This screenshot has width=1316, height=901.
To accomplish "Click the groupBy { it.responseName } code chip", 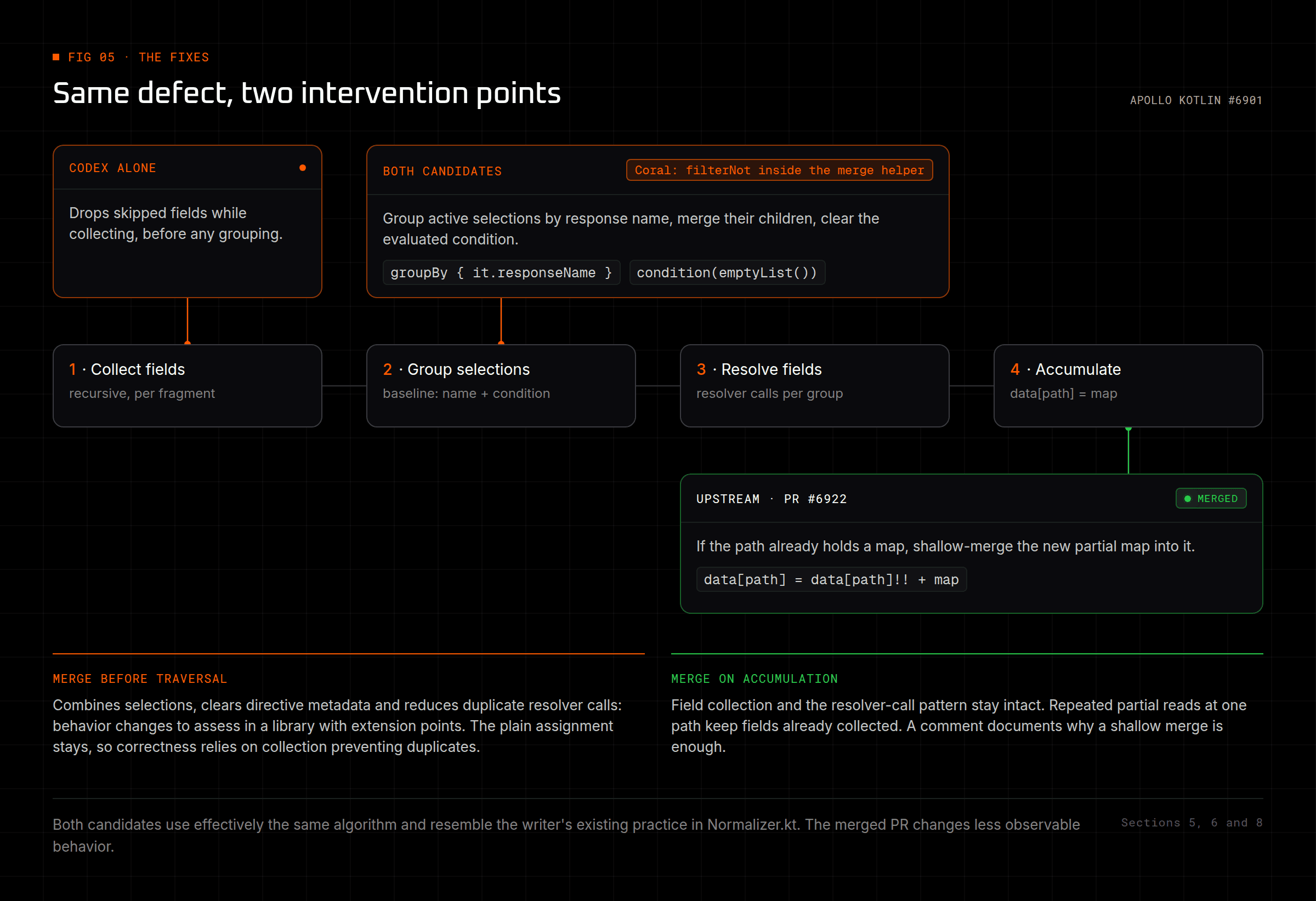I will 501,272.
